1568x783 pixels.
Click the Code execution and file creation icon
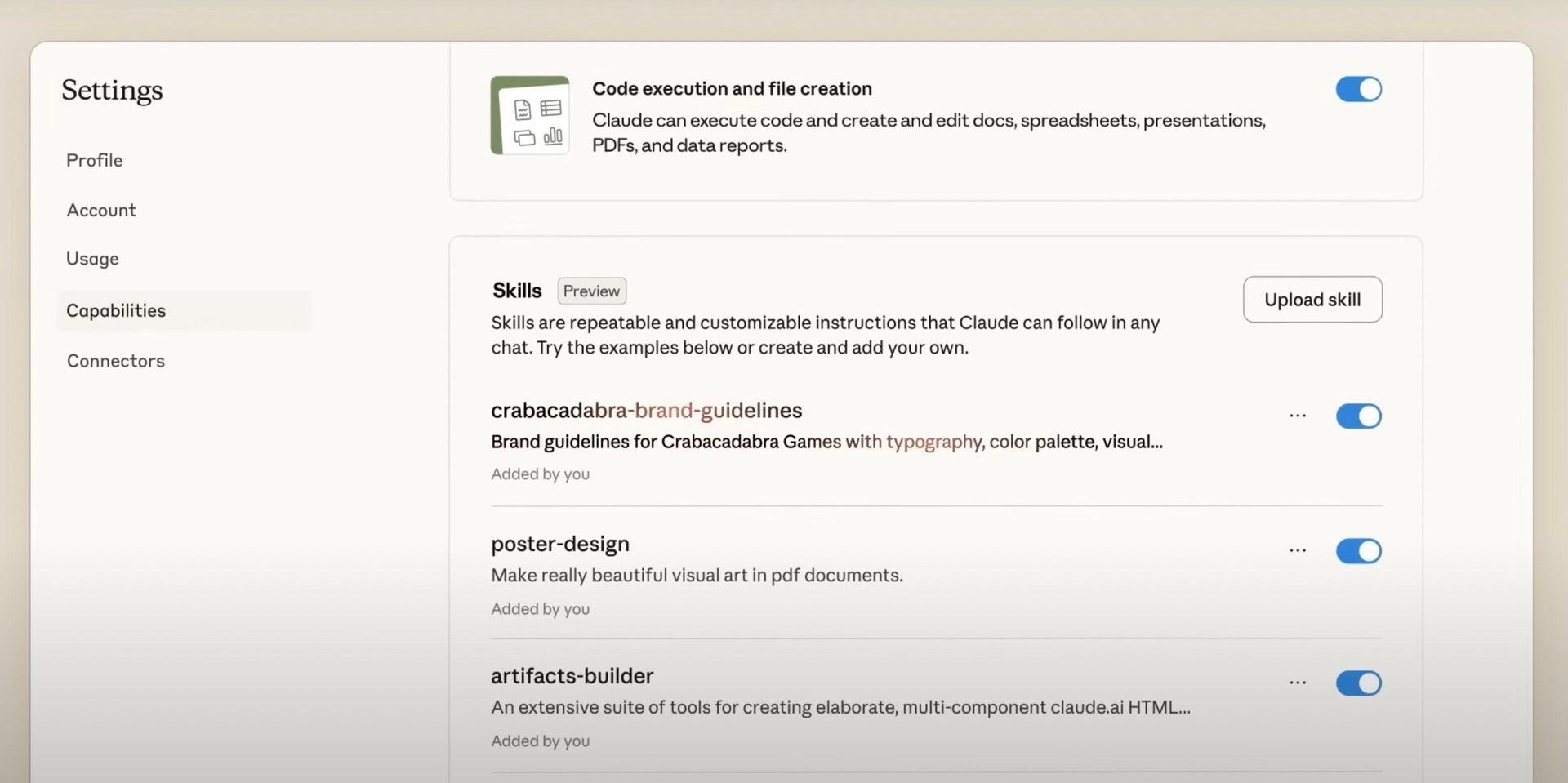click(530, 115)
